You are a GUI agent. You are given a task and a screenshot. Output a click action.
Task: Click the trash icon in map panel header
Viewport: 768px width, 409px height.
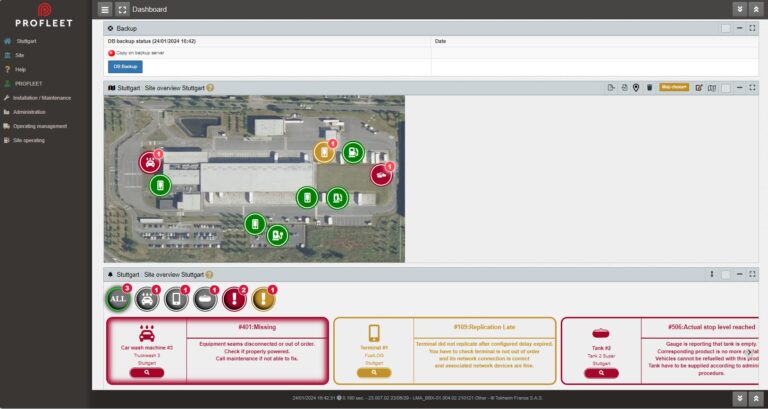pos(649,88)
